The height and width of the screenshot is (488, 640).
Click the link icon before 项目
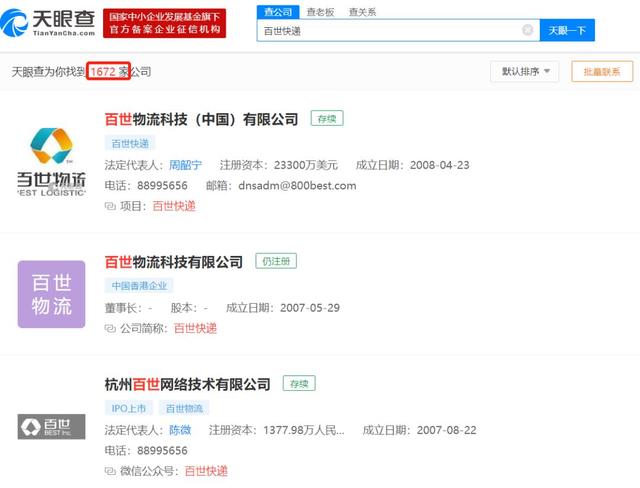tap(110, 206)
